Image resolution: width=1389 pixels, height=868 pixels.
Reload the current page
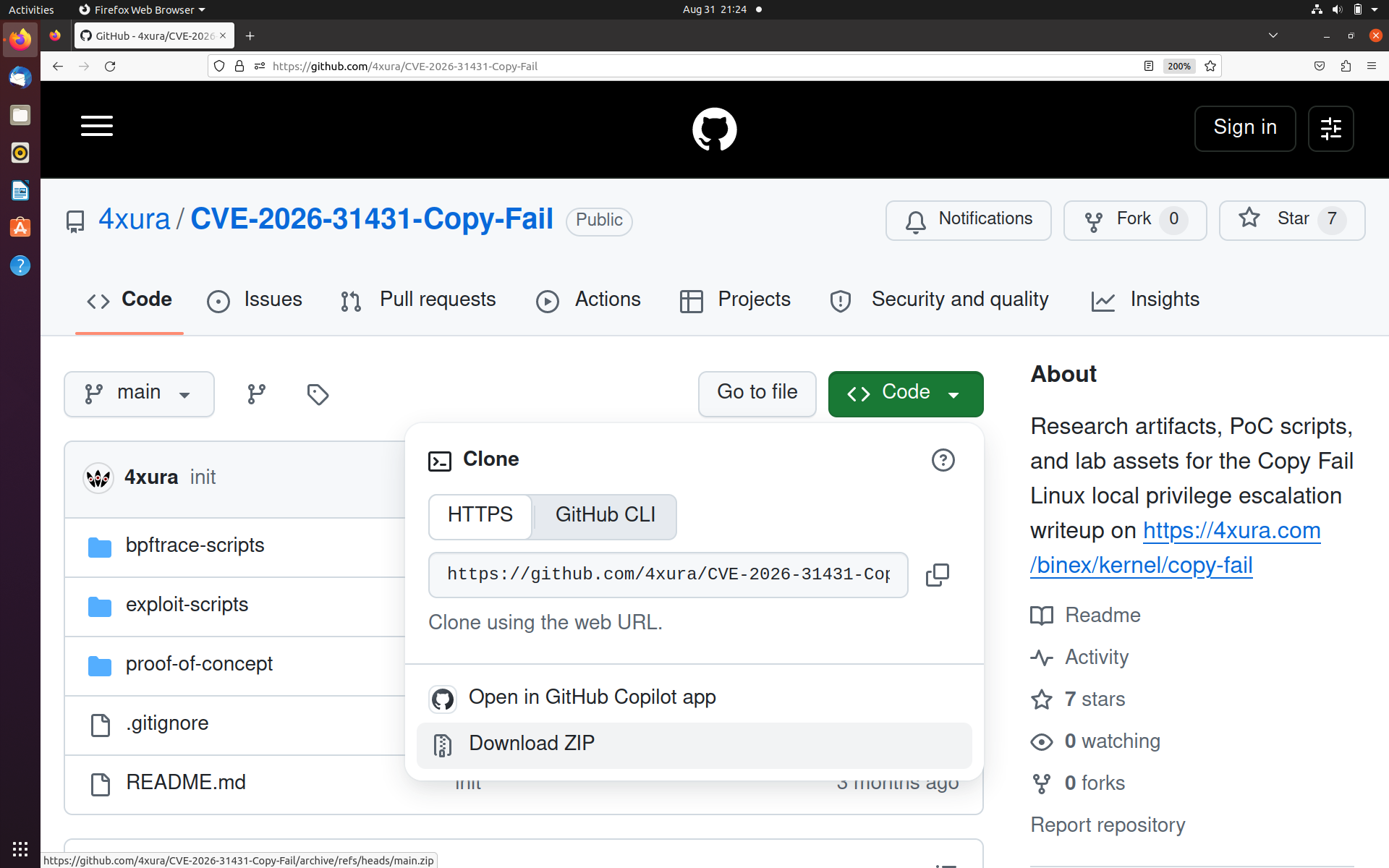pos(110,67)
